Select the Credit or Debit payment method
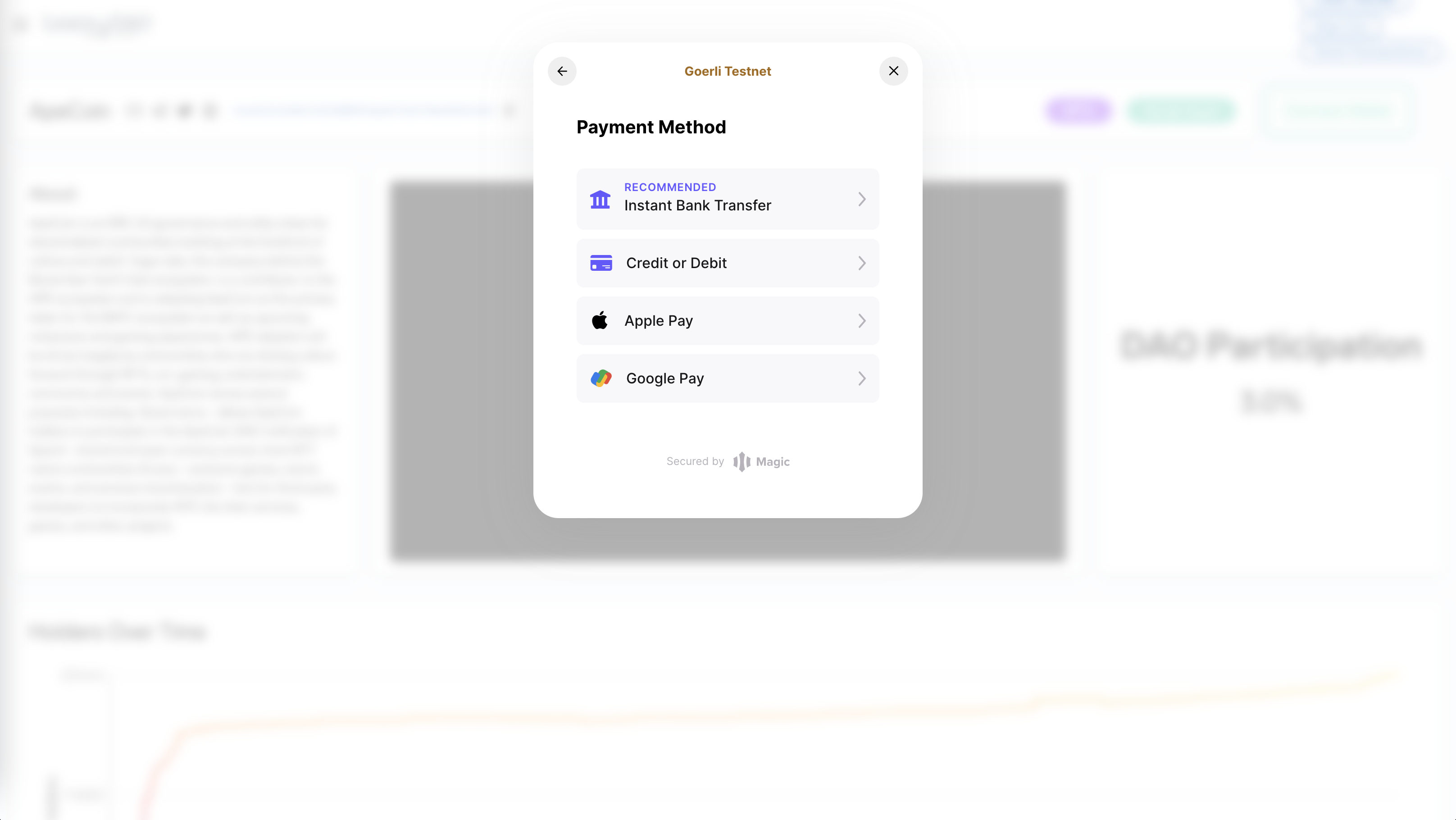The image size is (1456, 820). [728, 263]
